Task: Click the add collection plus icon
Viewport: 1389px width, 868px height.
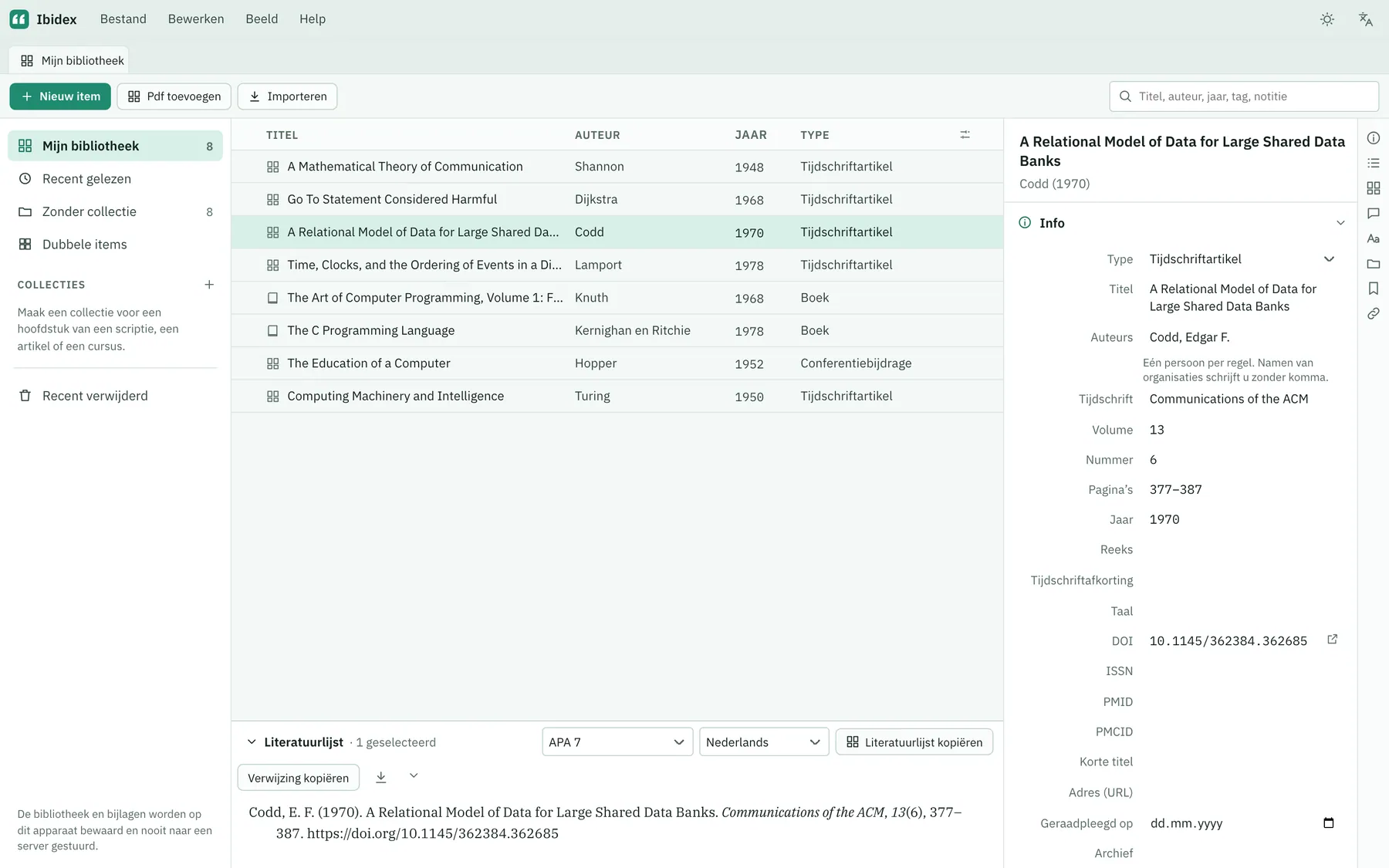Action: coord(209,285)
